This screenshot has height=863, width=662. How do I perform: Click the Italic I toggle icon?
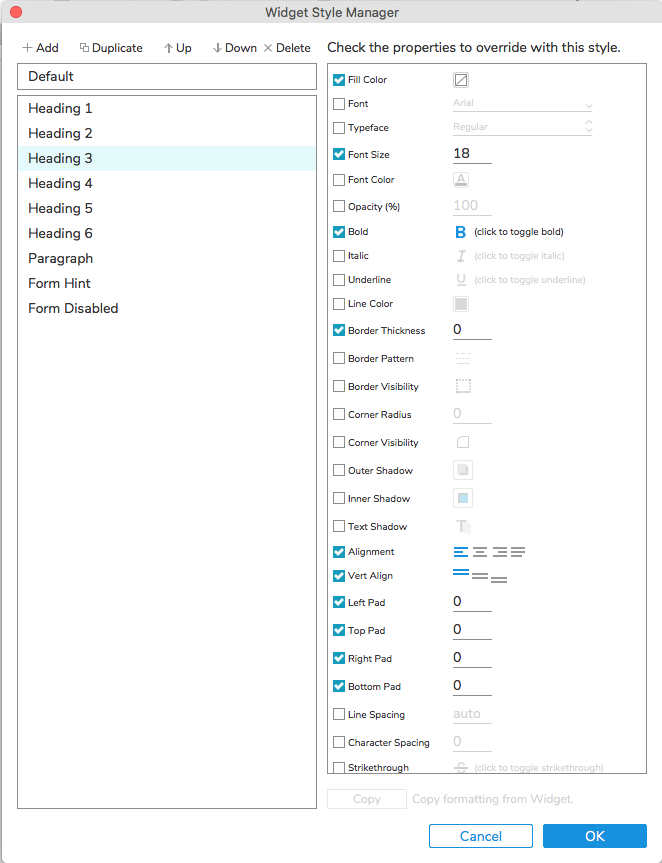coord(461,256)
